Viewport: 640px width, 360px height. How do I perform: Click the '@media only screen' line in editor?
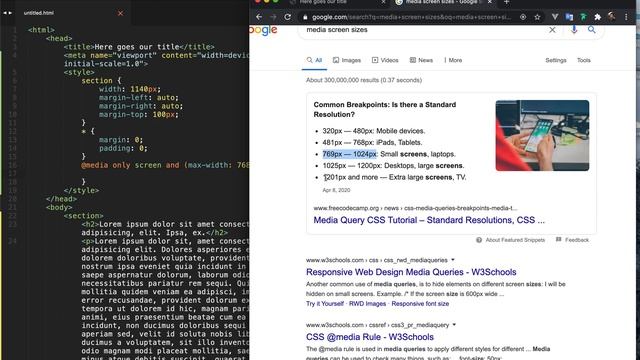(x=165, y=165)
